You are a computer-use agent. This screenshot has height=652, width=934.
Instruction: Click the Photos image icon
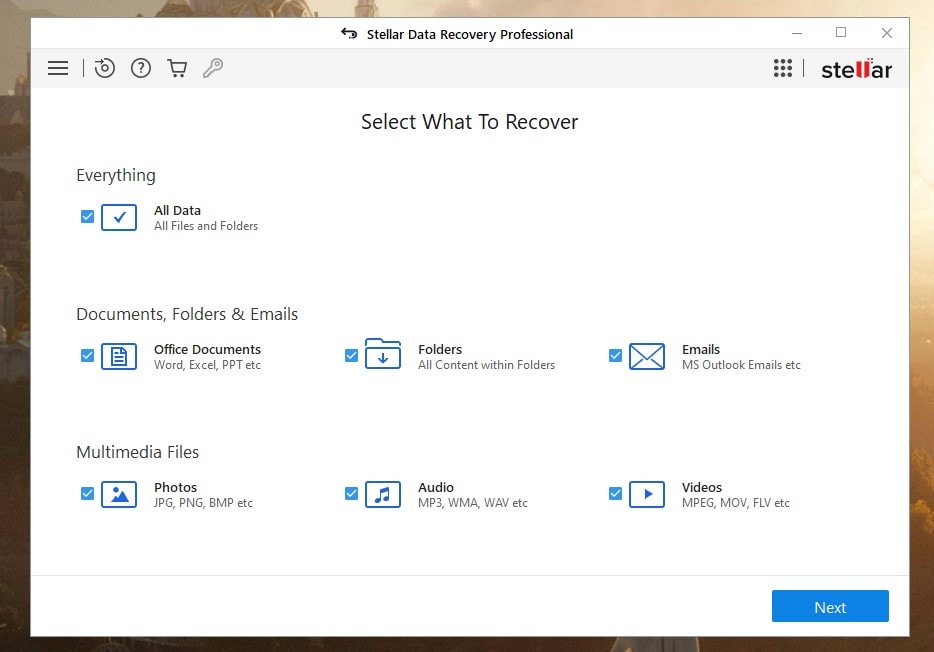click(119, 493)
